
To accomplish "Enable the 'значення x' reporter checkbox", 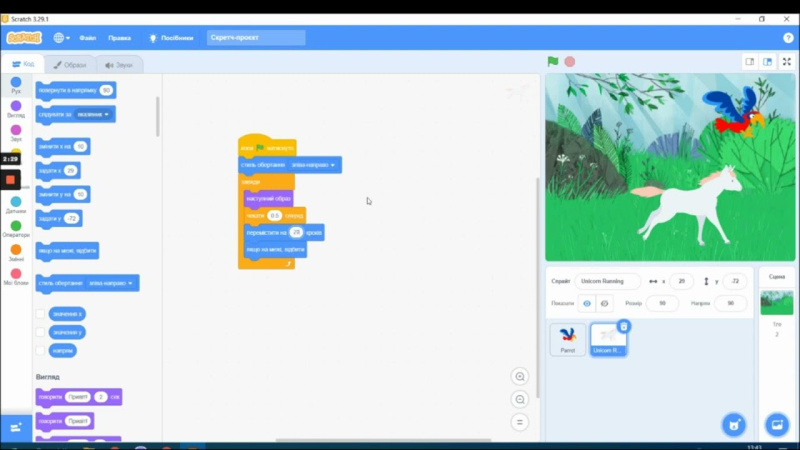I will pyautogui.click(x=41, y=314).
